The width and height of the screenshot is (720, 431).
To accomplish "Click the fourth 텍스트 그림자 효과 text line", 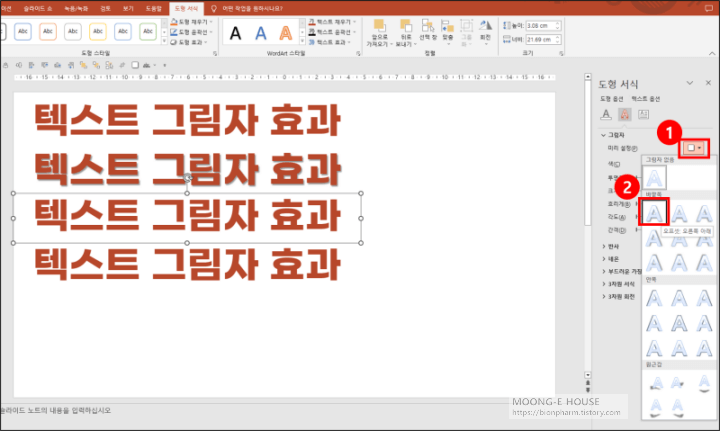I will coord(187,263).
